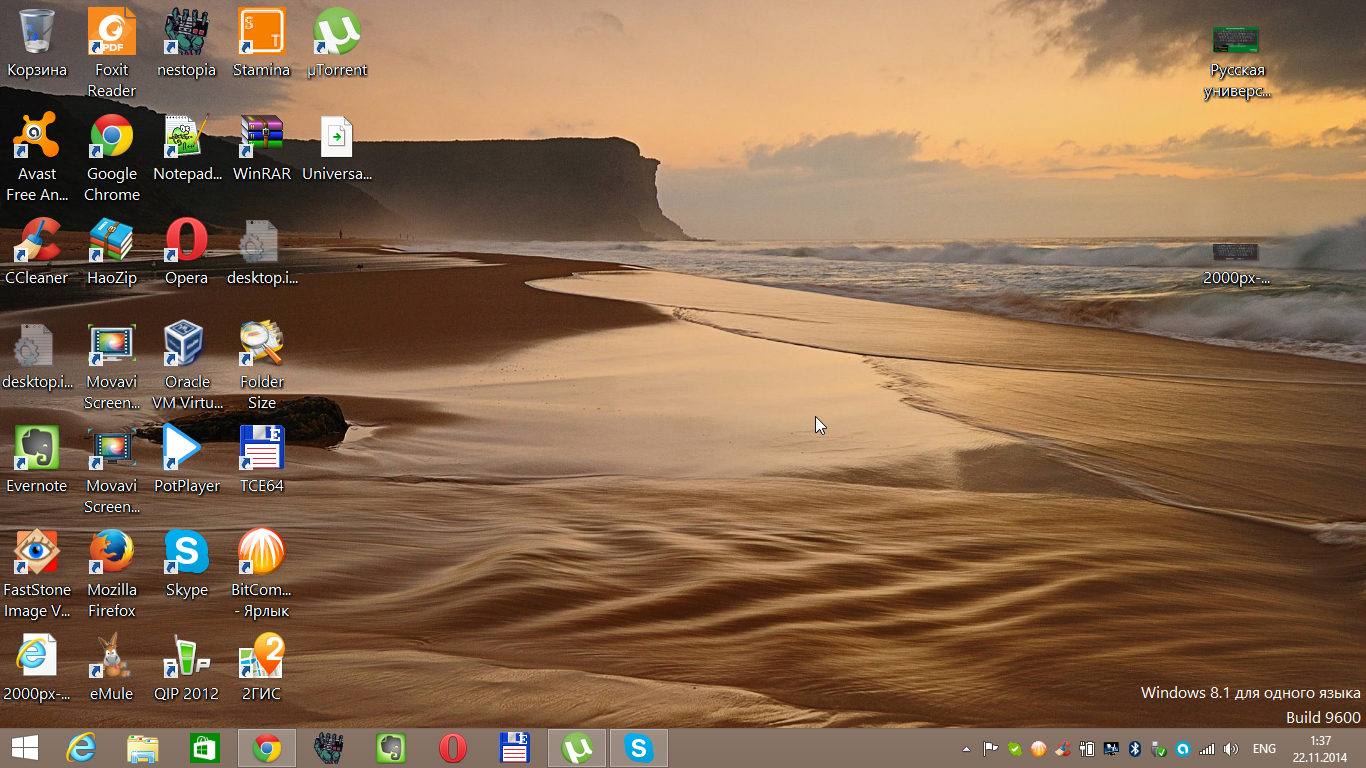1366x768 pixels.
Task: Switch to Chrome on the taskbar
Action: tap(267, 748)
